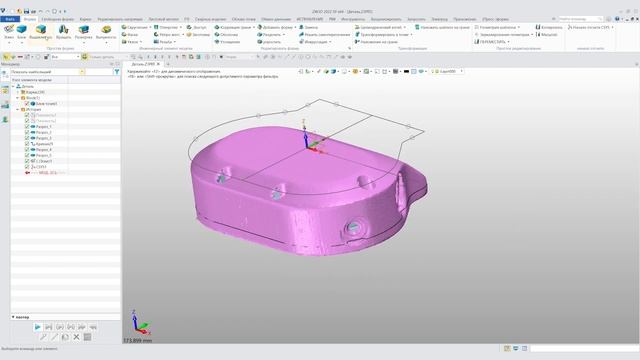This screenshot has width=640, height=360.
Task: Open the Отверстие dropdown arrow
Action: tap(181, 27)
